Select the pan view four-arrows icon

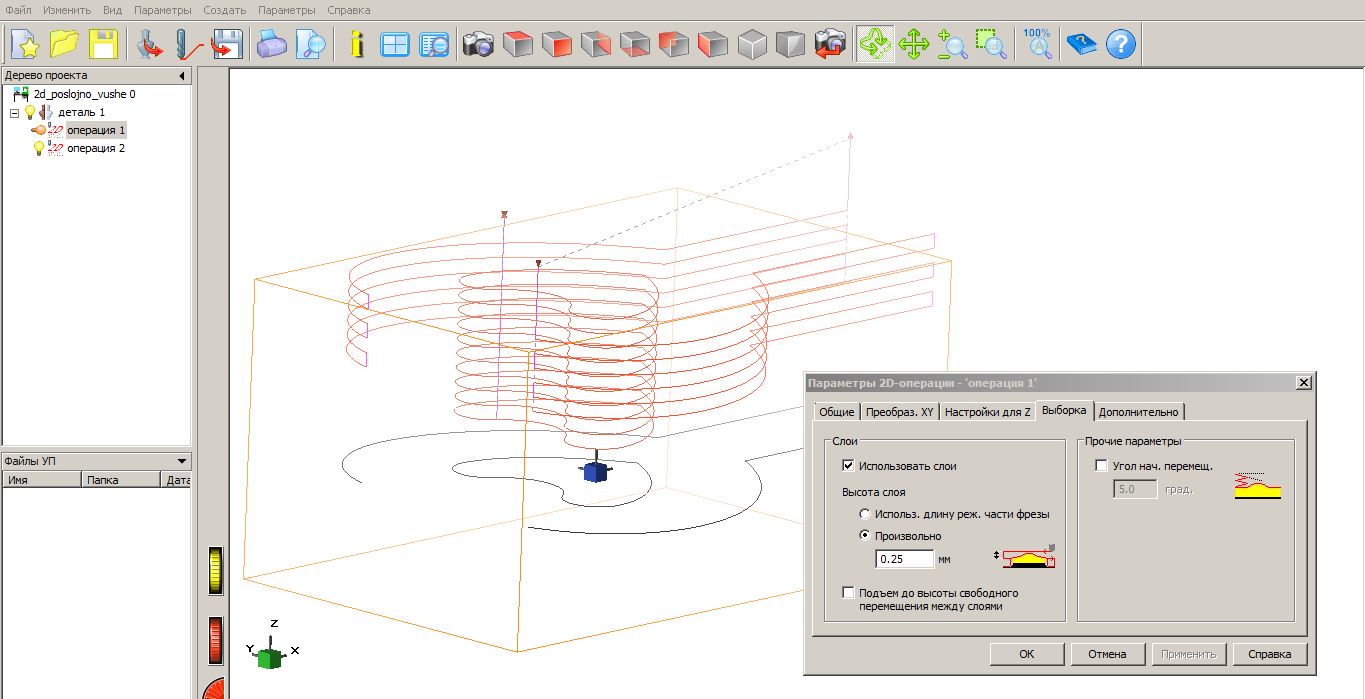click(914, 44)
